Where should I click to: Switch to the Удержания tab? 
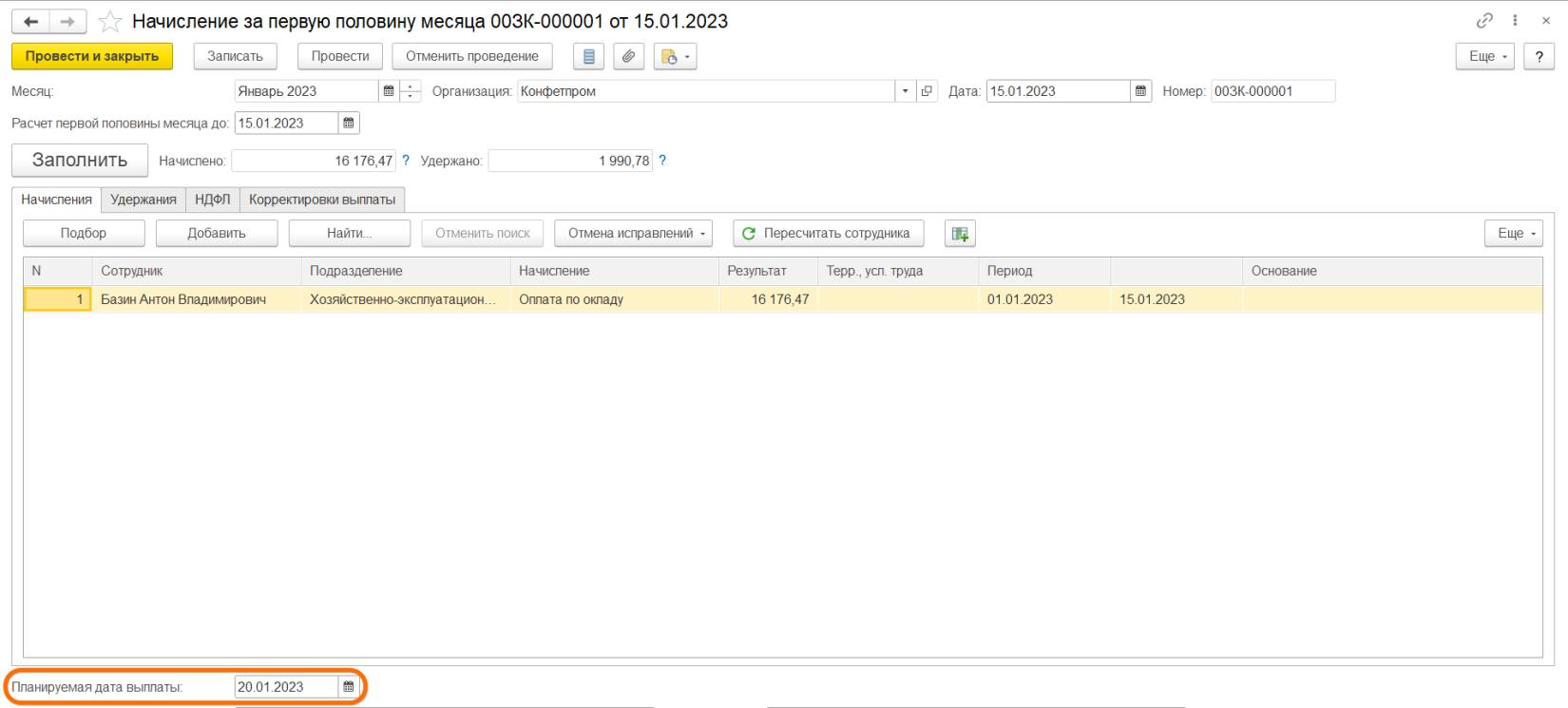tap(143, 200)
